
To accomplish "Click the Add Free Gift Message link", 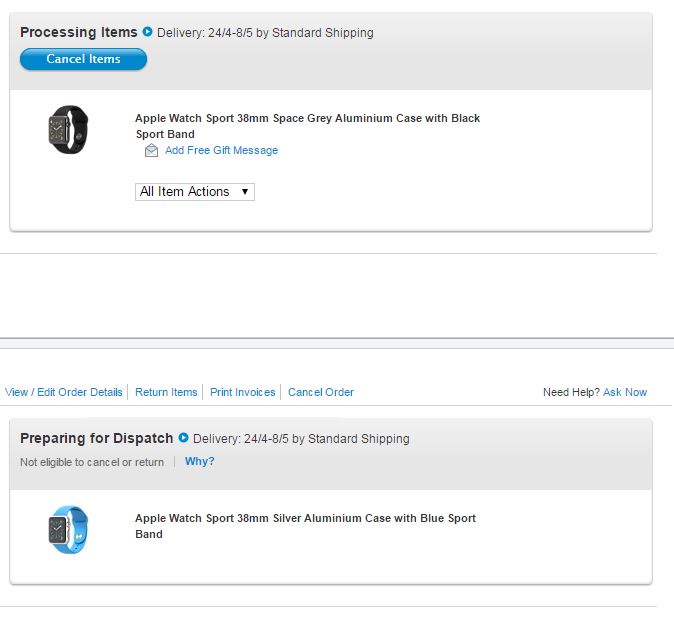I will click(221, 151).
